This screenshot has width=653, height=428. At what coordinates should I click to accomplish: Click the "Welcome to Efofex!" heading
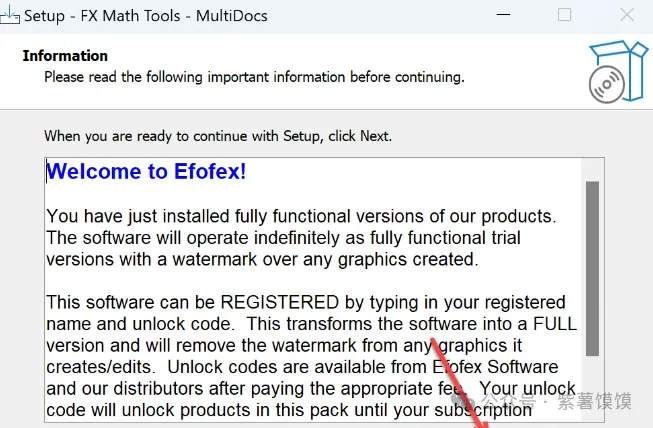pos(146,171)
